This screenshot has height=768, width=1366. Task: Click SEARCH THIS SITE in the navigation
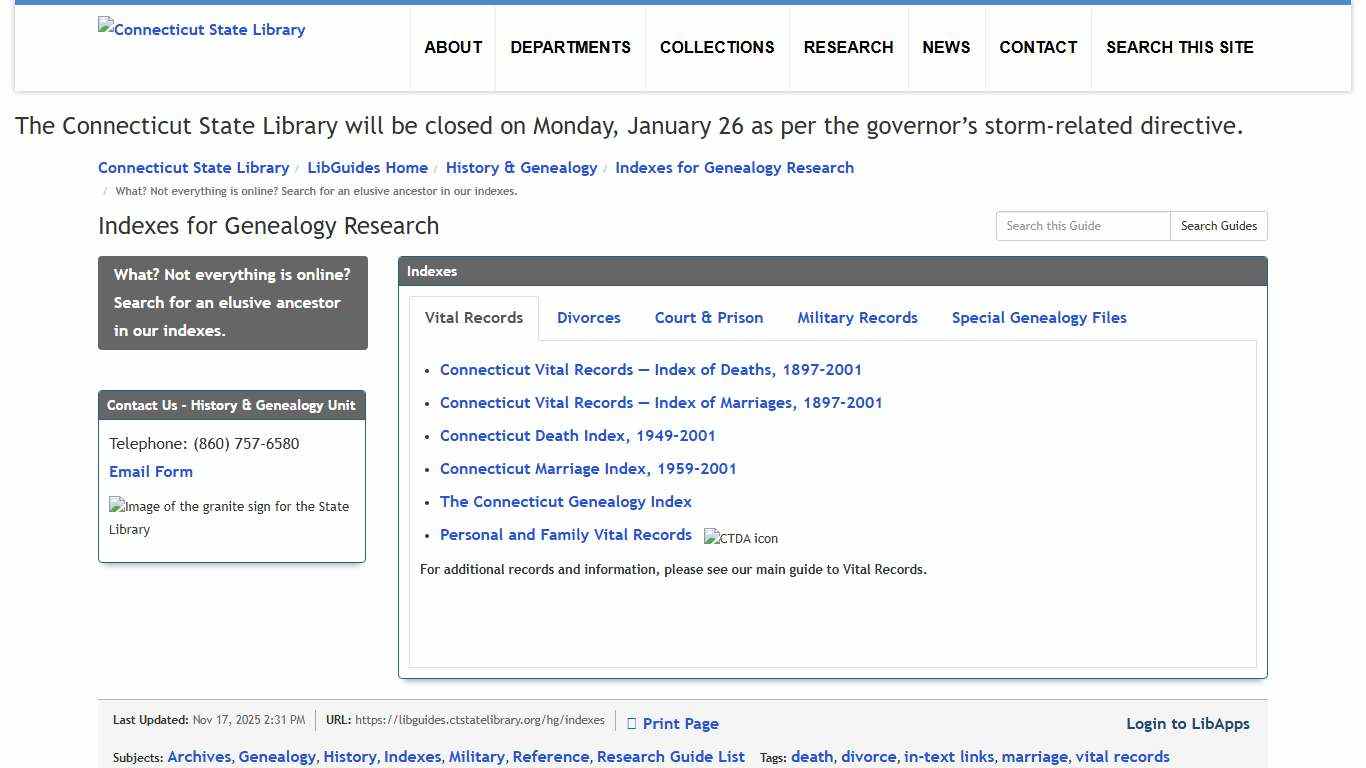[1180, 47]
